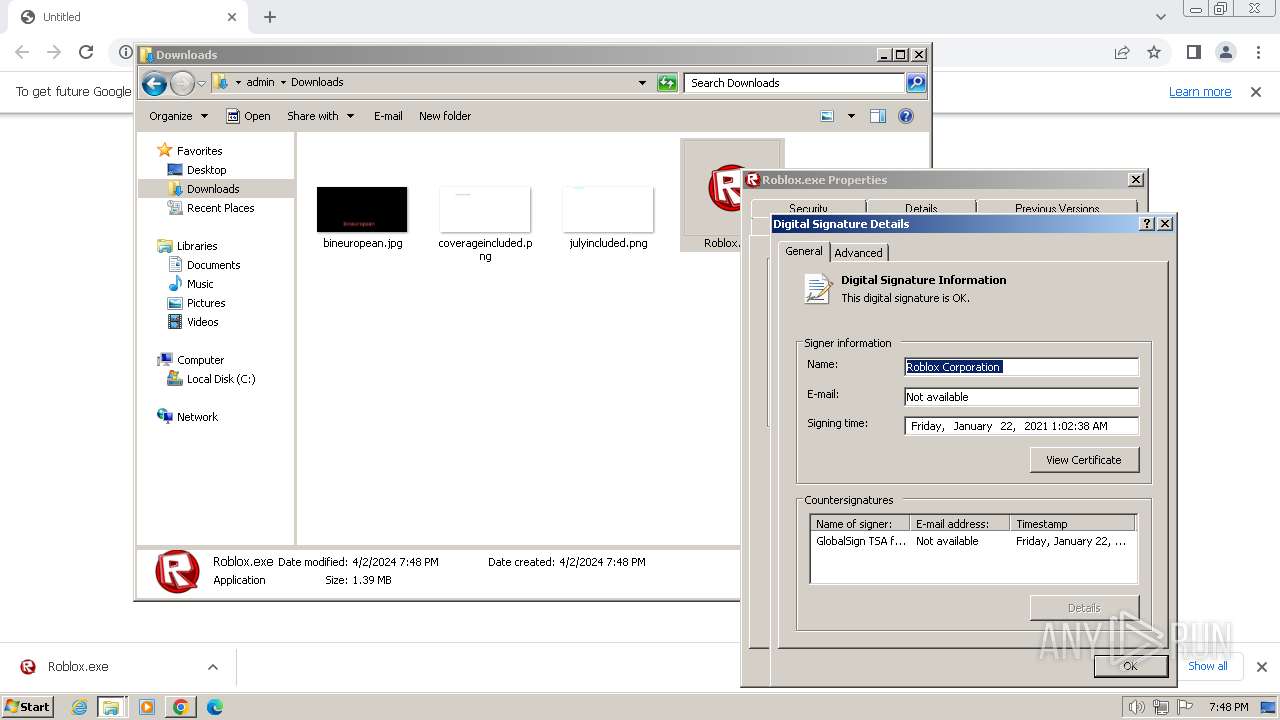1280x720 pixels.
Task: Go back in Downloads Explorer window
Action: pyautogui.click(x=154, y=83)
